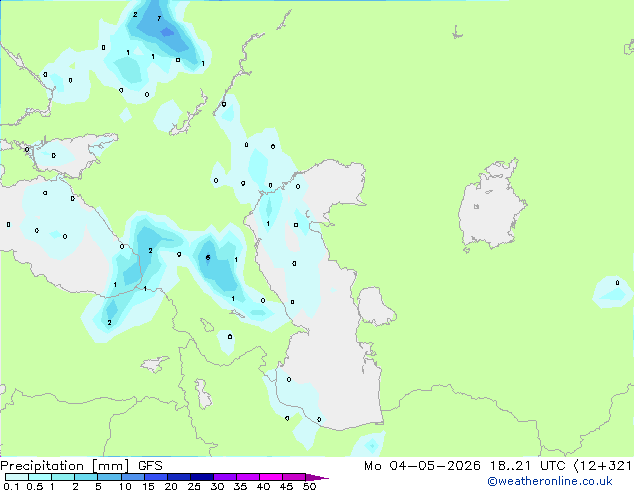634x490 pixels.
Task: Select the 40–45 mm magenta legend box
Action: point(271,477)
